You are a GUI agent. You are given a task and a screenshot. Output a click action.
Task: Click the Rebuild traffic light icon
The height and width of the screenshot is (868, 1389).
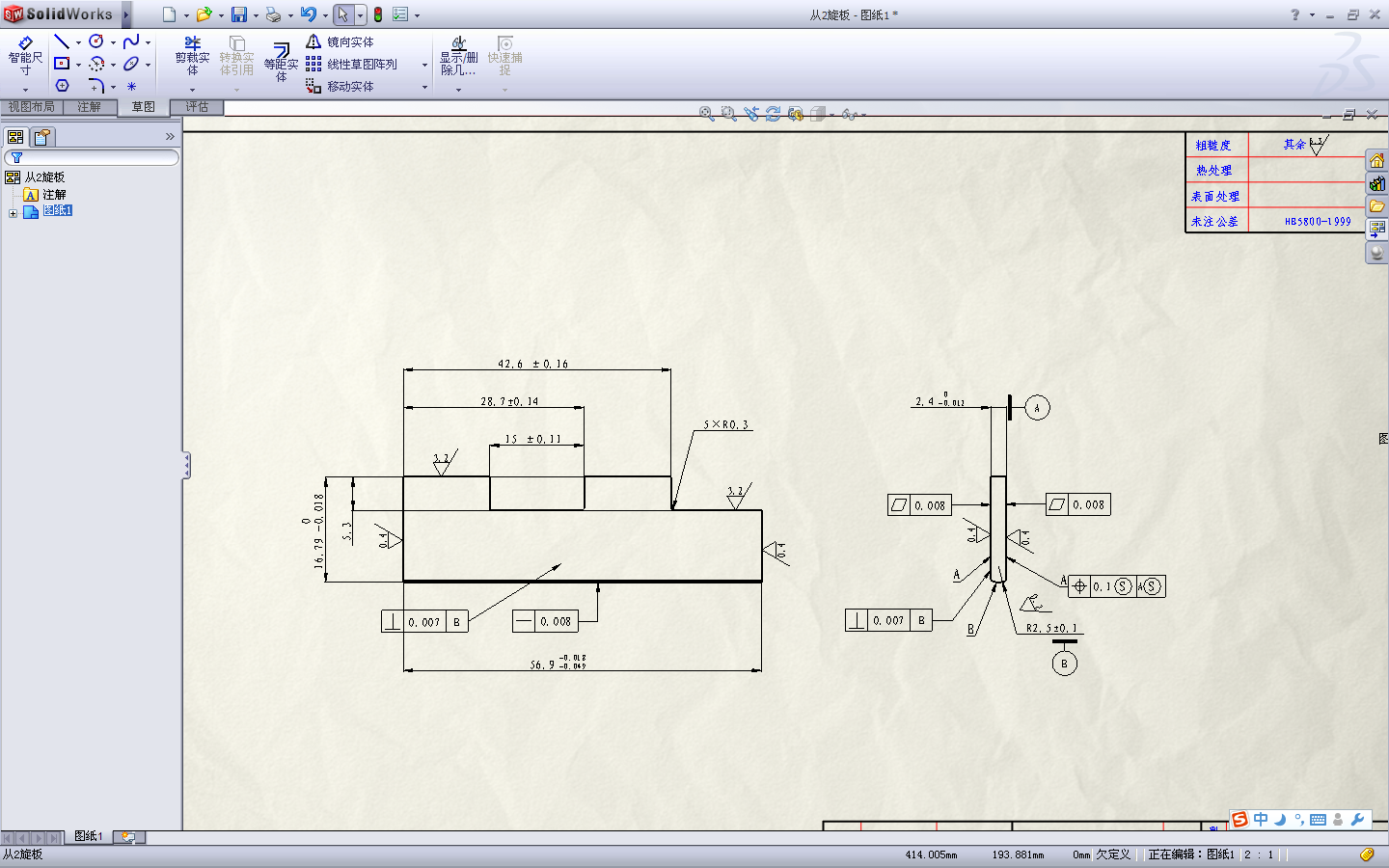(378, 14)
